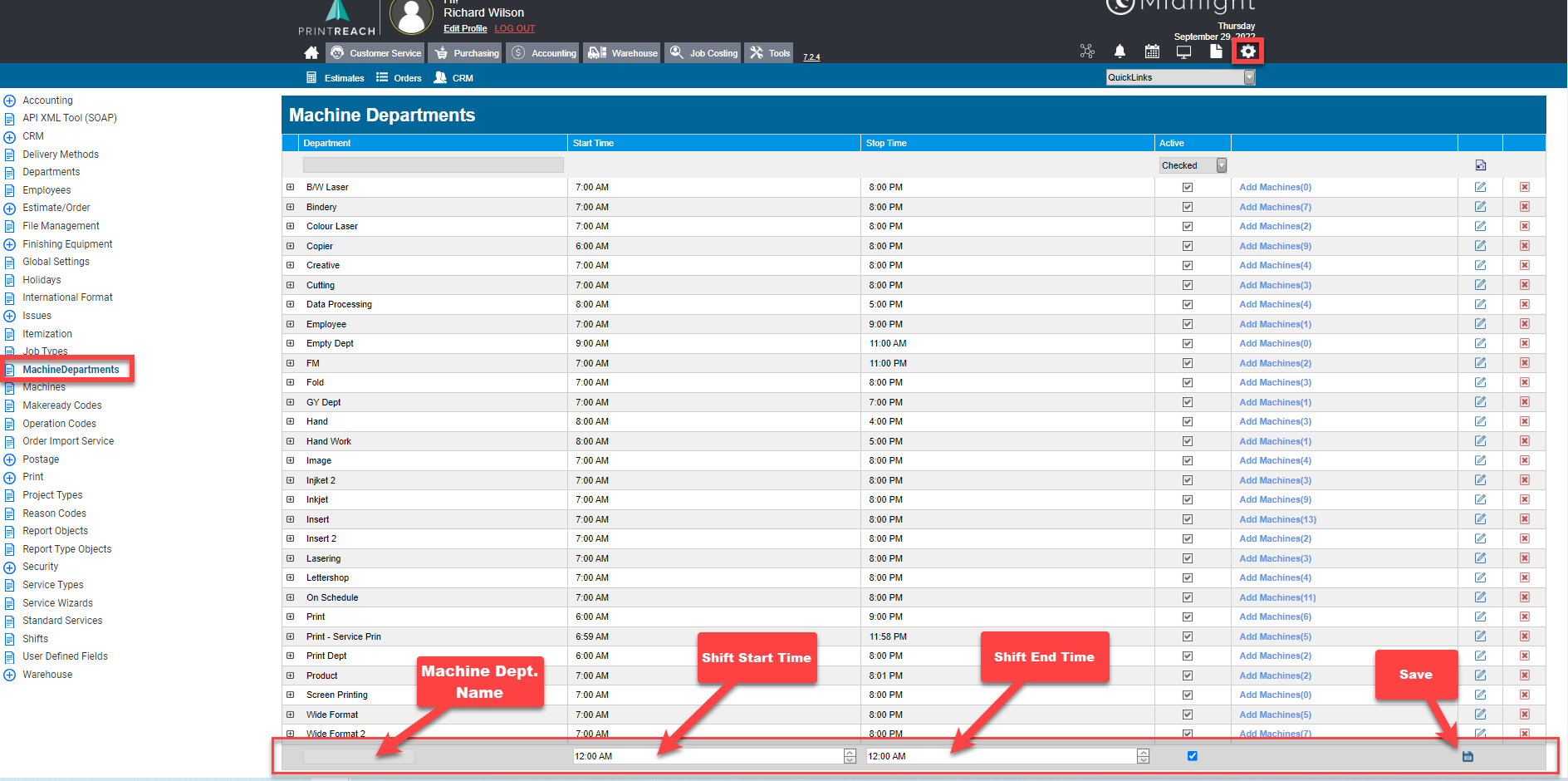This screenshot has width=1568, height=781.
Task: Delete the Creative department row
Action: pyautogui.click(x=1525, y=265)
